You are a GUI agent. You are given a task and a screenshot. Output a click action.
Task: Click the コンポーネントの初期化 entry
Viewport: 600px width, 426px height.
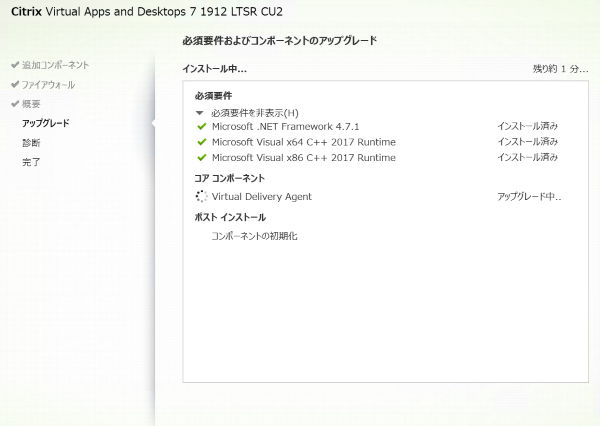[254, 236]
